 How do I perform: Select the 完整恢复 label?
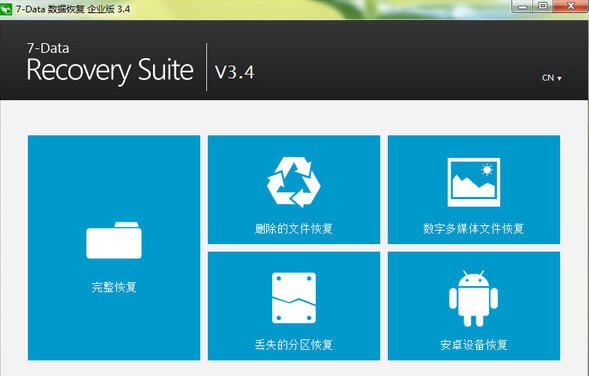[114, 287]
